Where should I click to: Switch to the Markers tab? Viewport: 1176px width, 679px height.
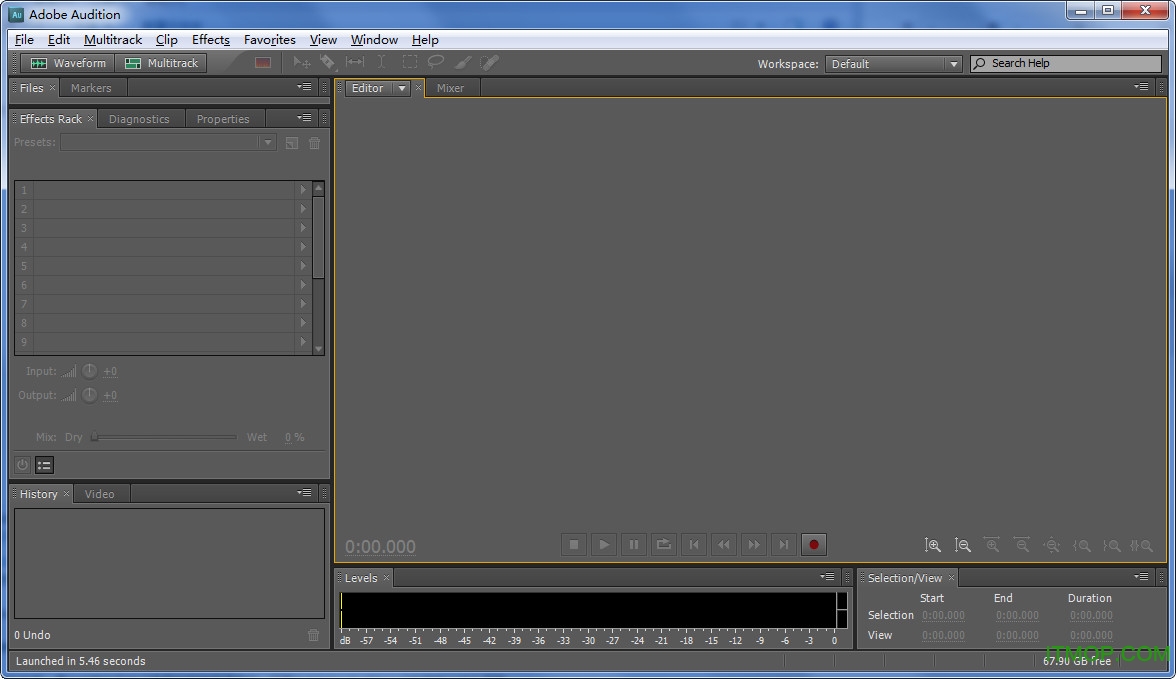pyautogui.click(x=91, y=88)
